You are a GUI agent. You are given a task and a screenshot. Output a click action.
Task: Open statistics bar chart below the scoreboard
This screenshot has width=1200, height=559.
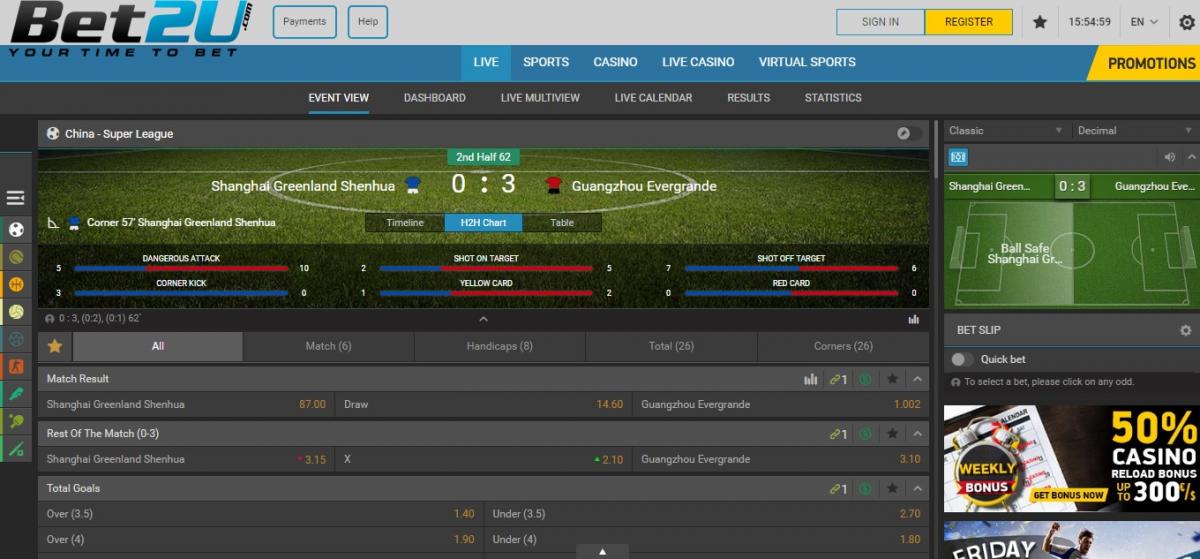point(914,319)
